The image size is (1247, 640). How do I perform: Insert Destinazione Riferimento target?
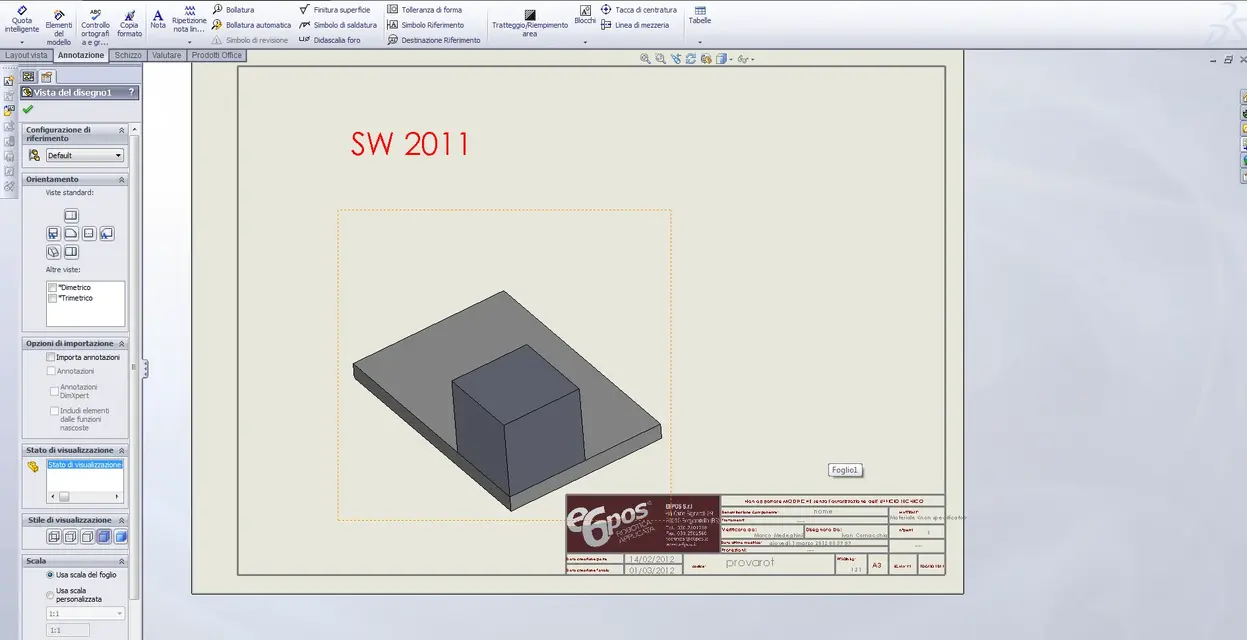click(x=434, y=40)
